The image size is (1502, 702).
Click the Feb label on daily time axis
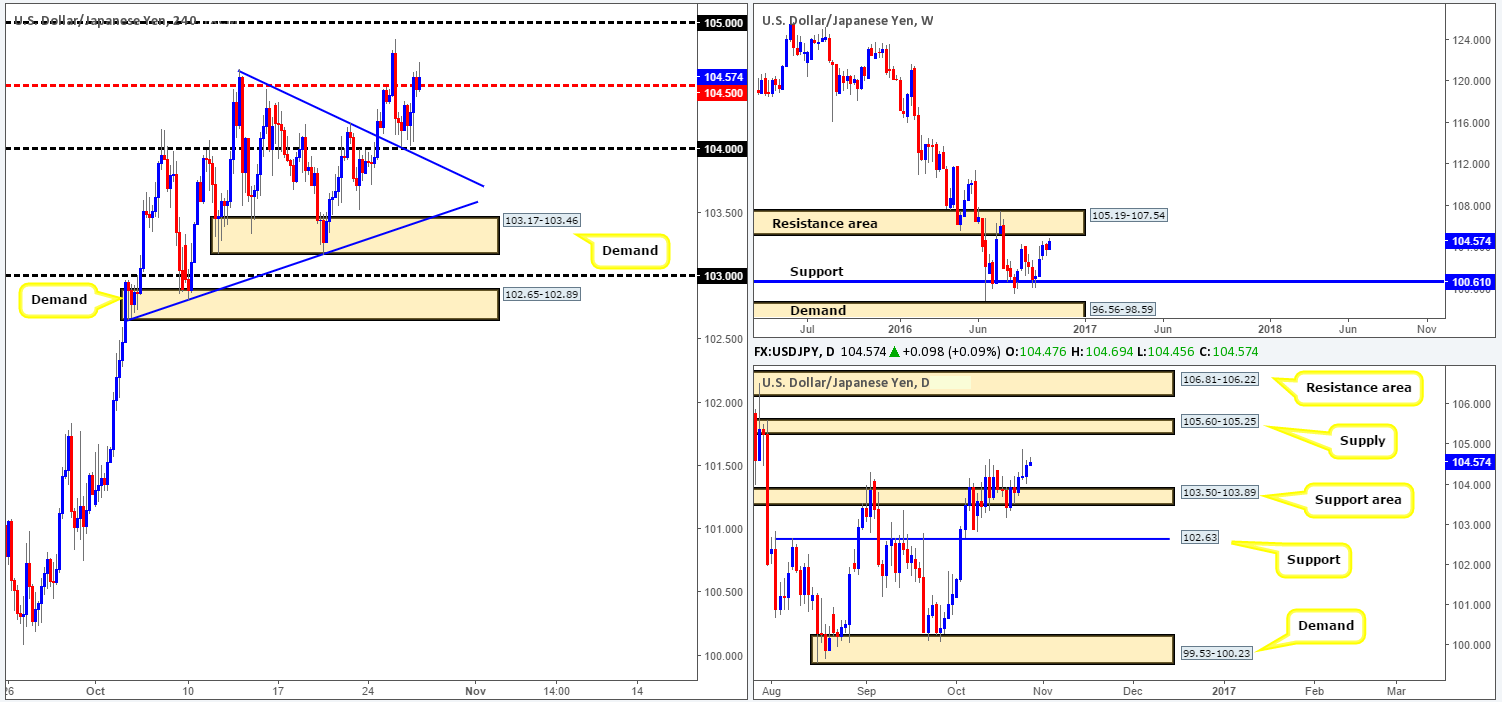pyautogui.click(x=1313, y=690)
